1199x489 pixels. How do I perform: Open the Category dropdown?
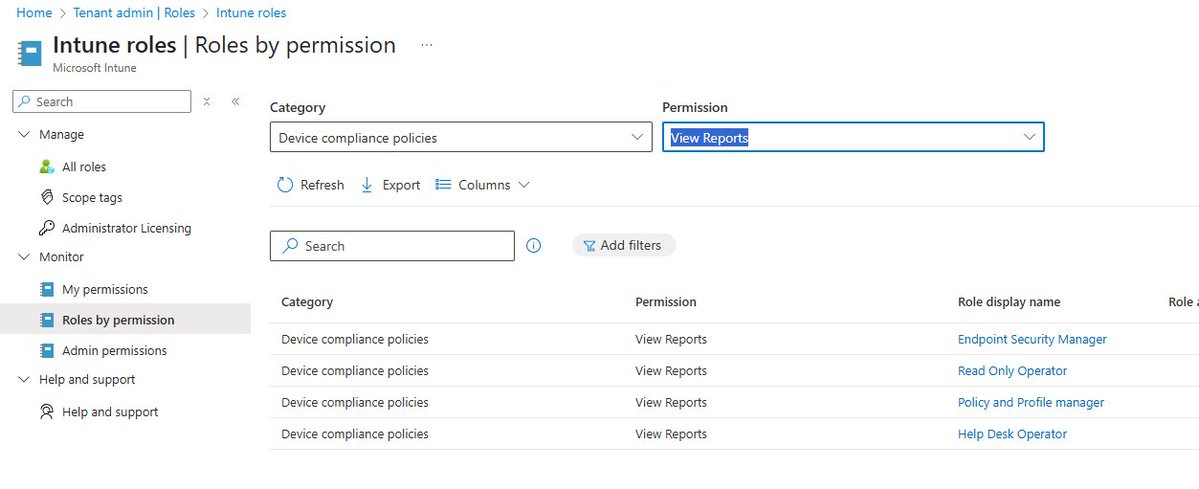pyautogui.click(x=461, y=137)
